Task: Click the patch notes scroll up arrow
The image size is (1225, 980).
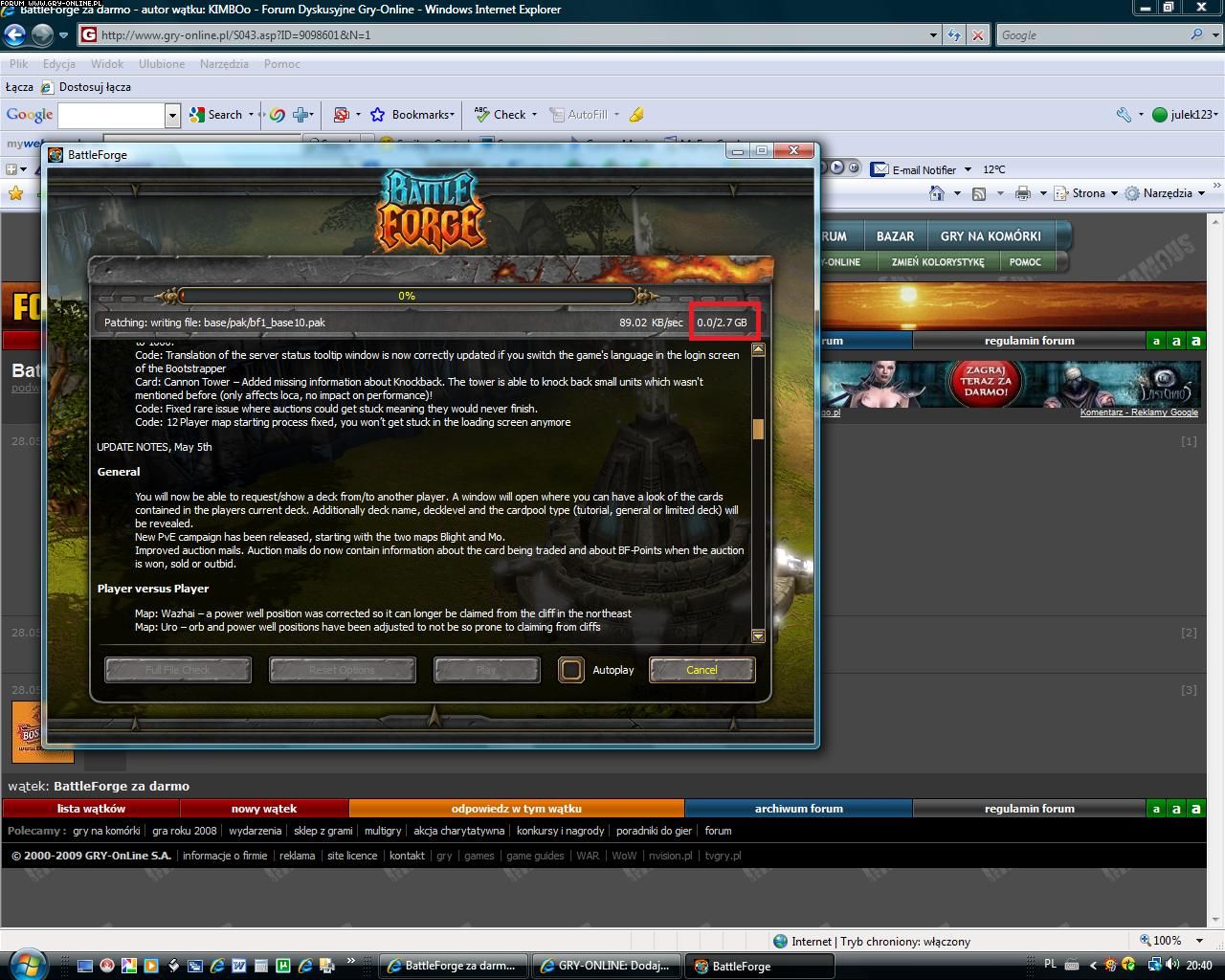Action: click(758, 349)
